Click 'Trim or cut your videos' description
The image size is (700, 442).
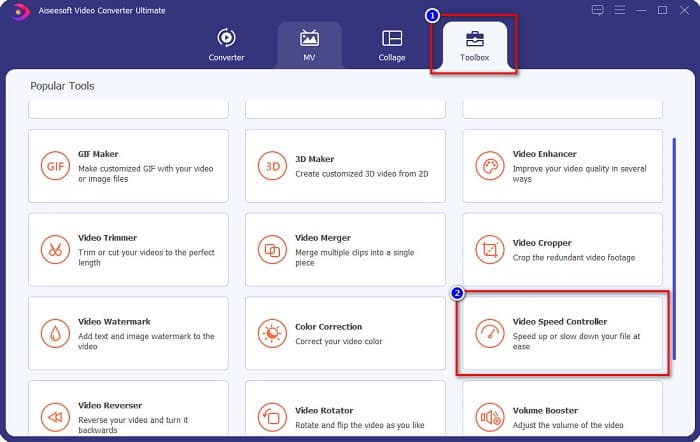pyautogui.click(x=146, y=258)
